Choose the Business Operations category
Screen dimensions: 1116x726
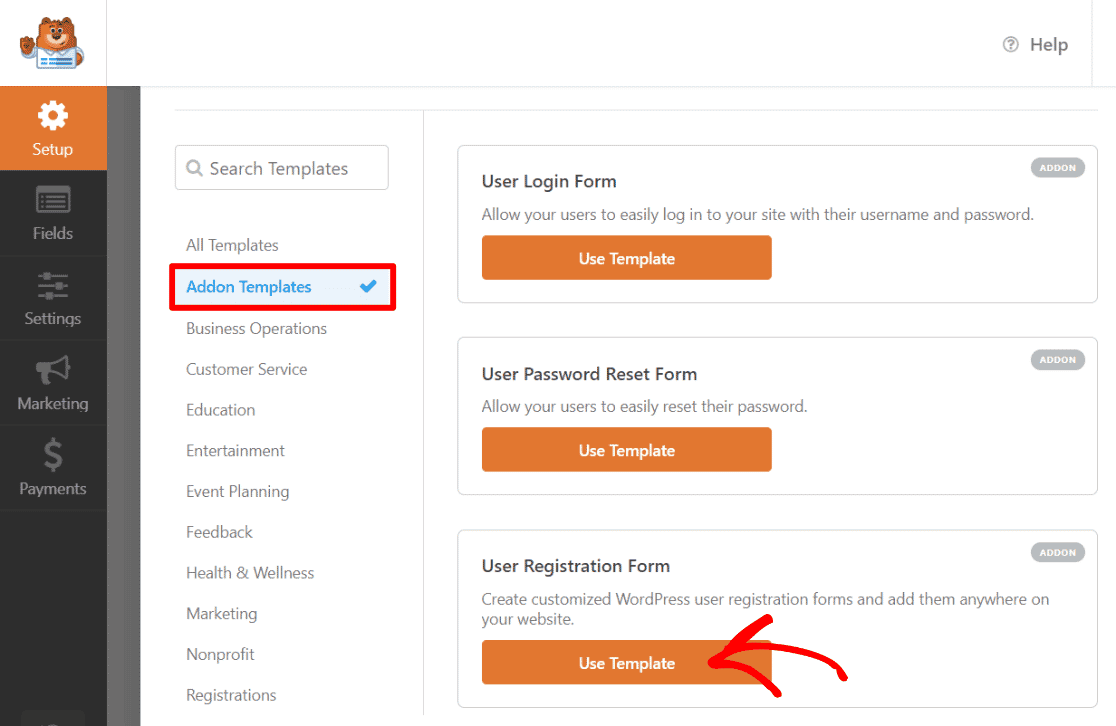tap(256, 328)
